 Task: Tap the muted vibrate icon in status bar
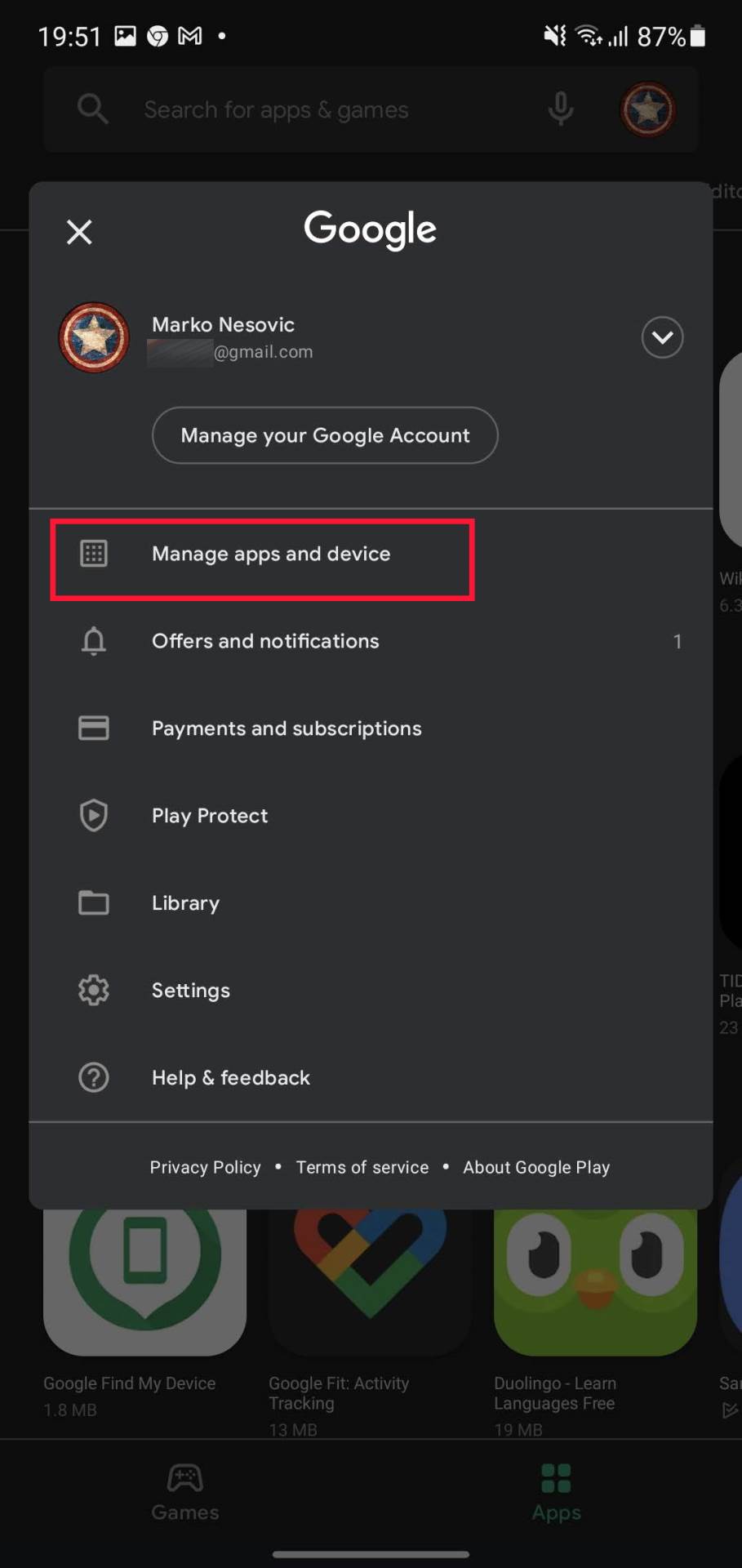coord(555,36)
